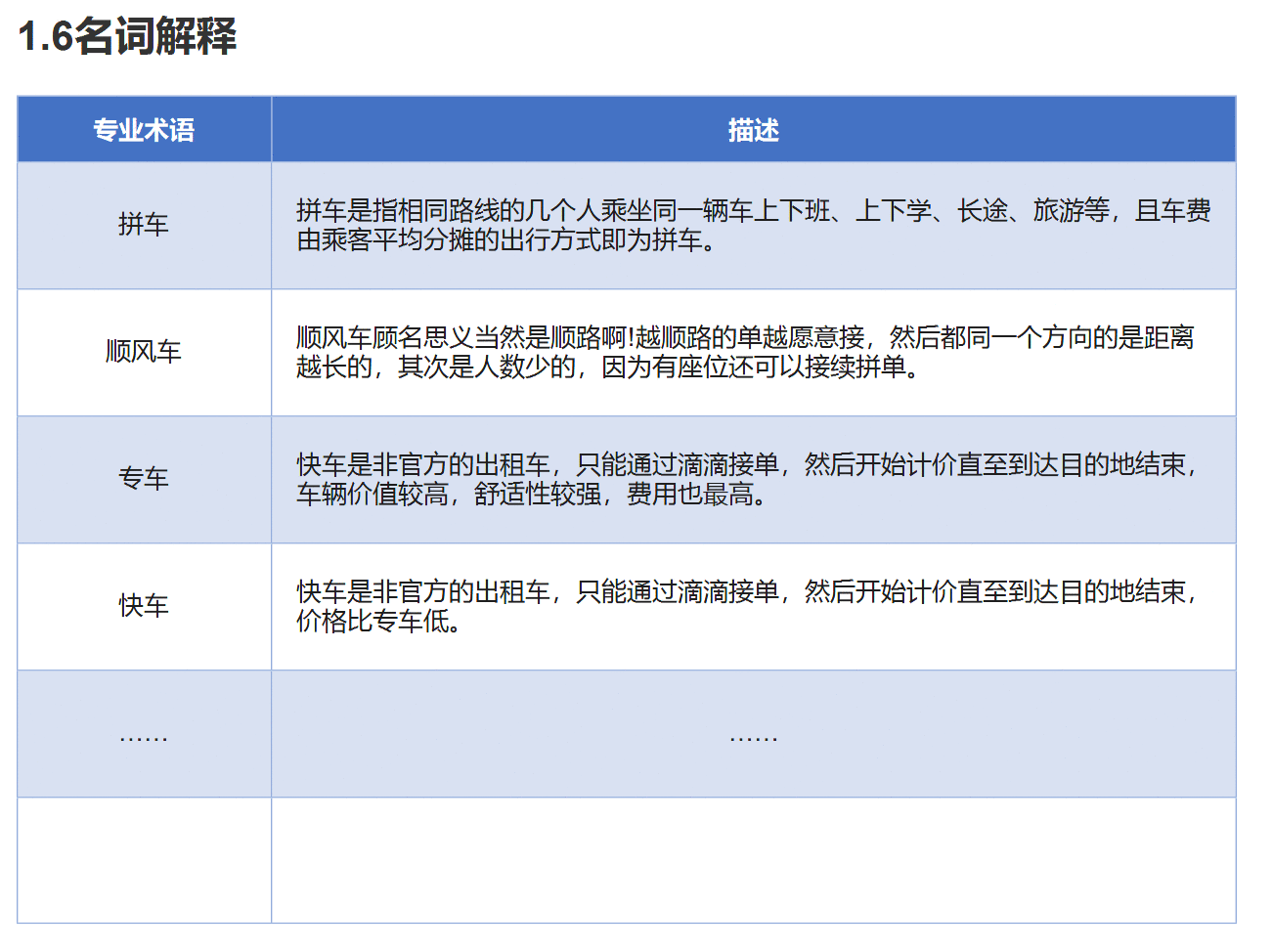Screen dimensions: 1272x952
Task: Click the empty bottom-left table cell
Action: (144, 860)
